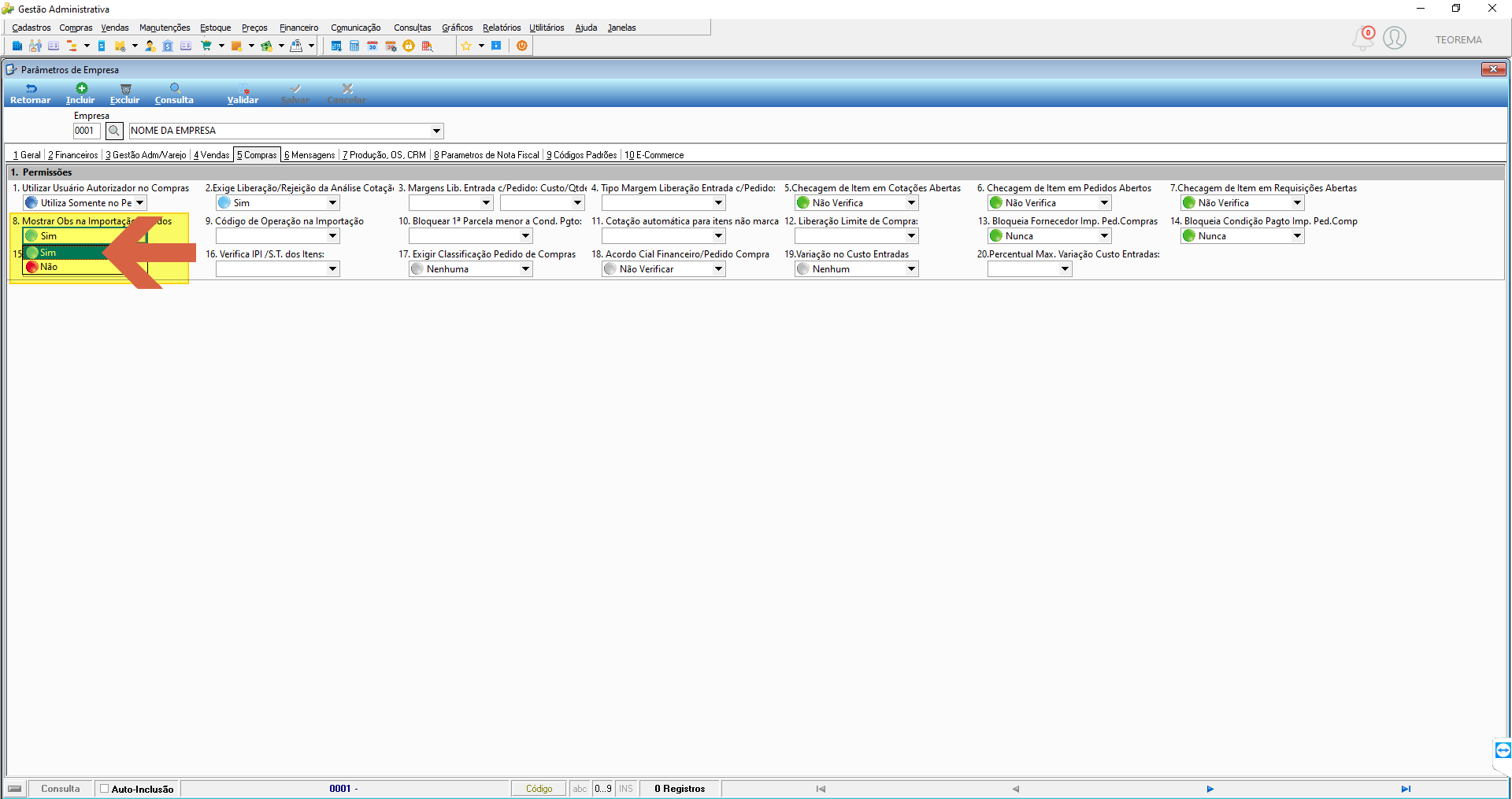Click the orange tree structure toolbar icon

pyautogui.click(x=72, y=46)
